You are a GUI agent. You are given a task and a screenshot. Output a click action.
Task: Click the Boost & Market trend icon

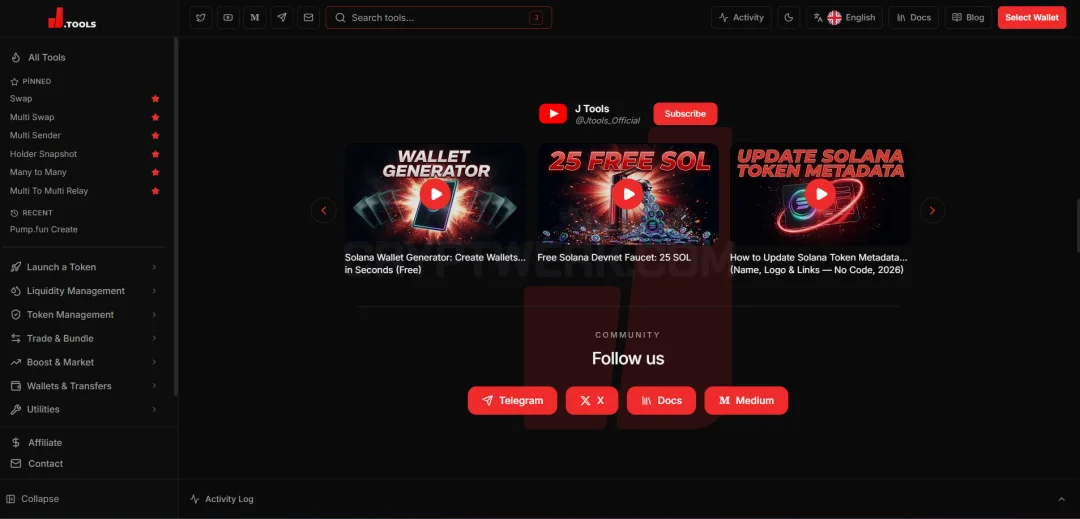(x=15, y=362)
